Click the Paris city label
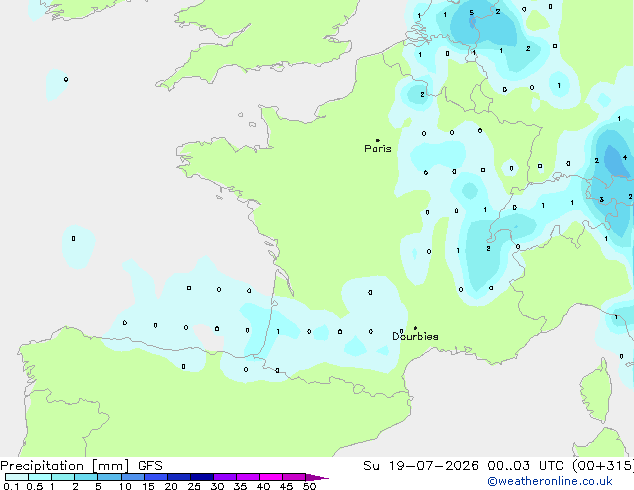 [x=378, y=149]
